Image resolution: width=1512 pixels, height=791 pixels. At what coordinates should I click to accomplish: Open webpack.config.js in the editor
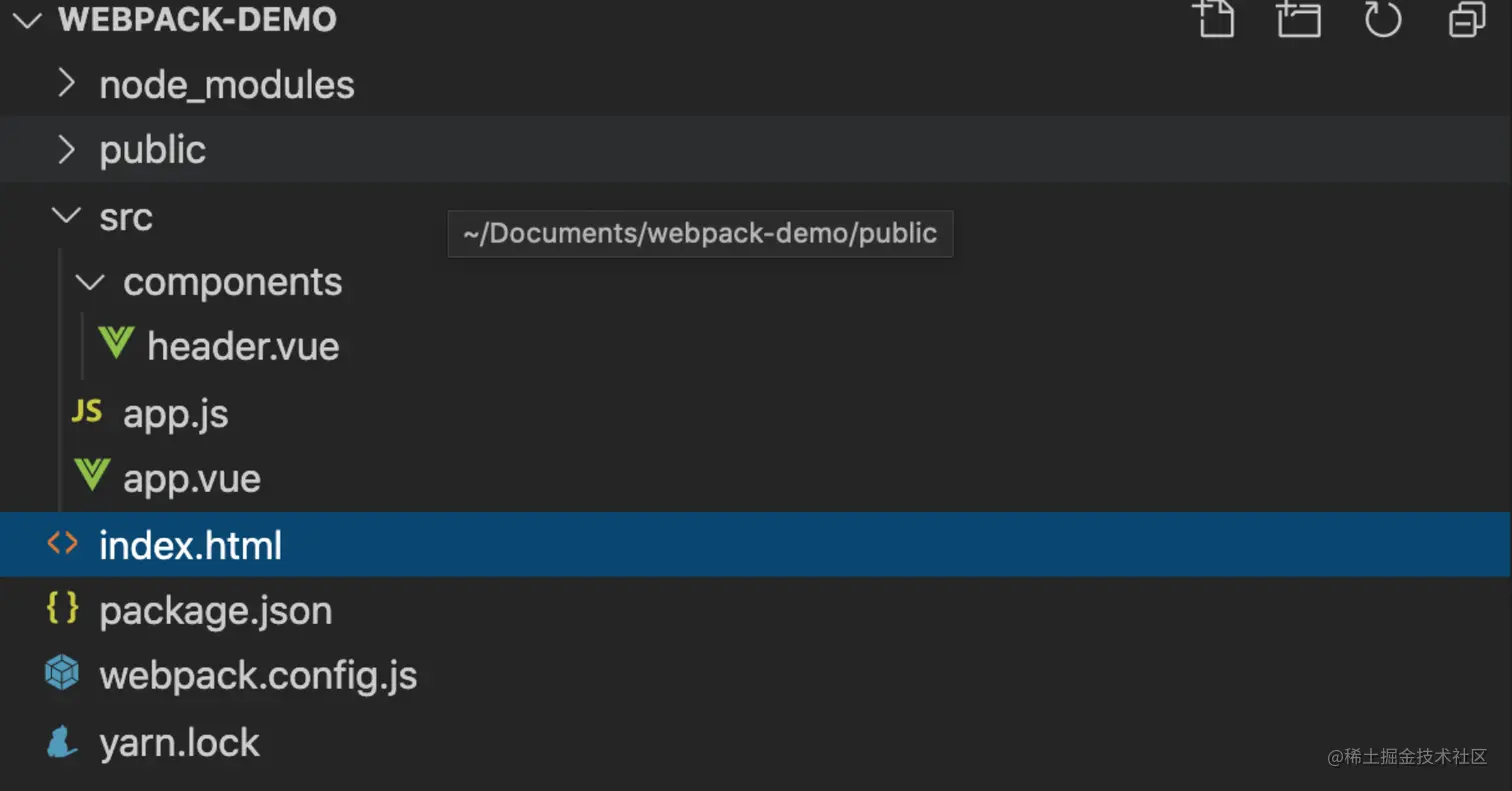(258, 676)
